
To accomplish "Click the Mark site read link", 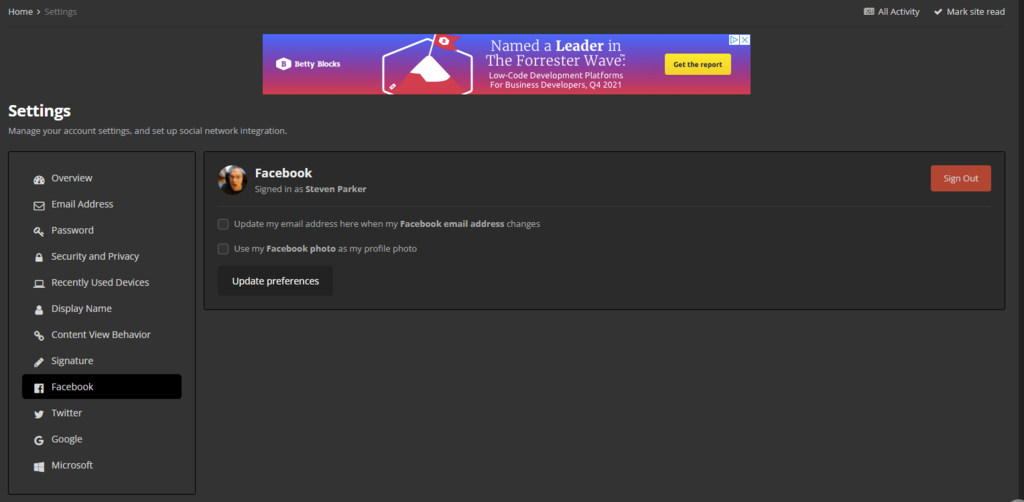I will 969,12.
